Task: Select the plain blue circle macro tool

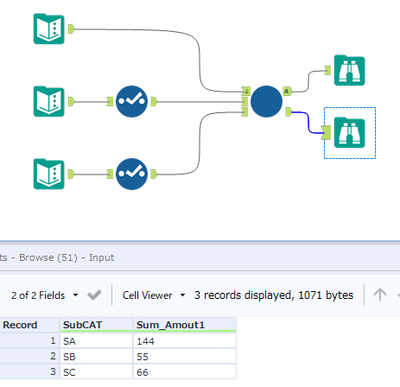Action: point(266,101)
